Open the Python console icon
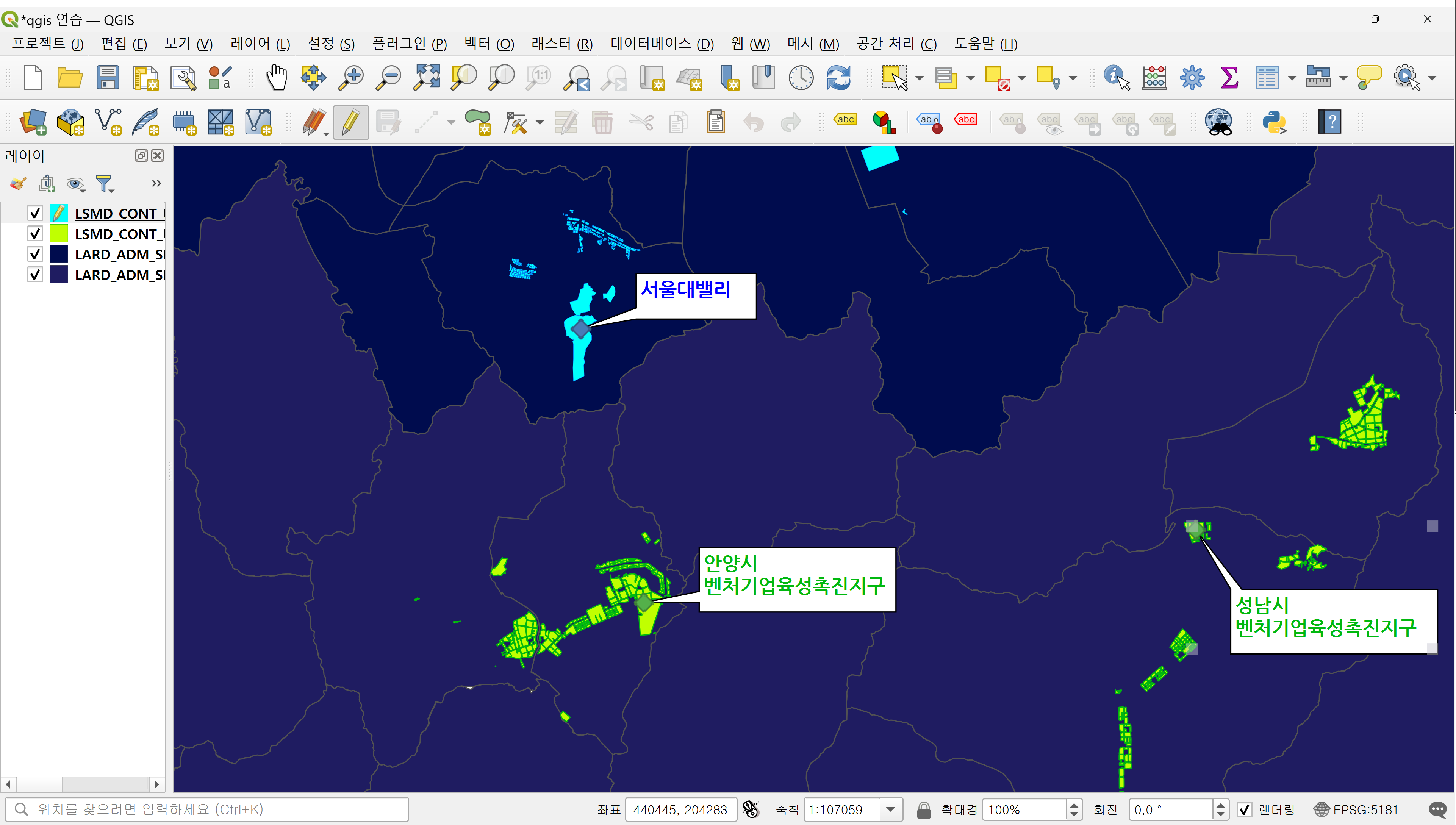This screenshot has height=825, width=1456. (1273, 122)
